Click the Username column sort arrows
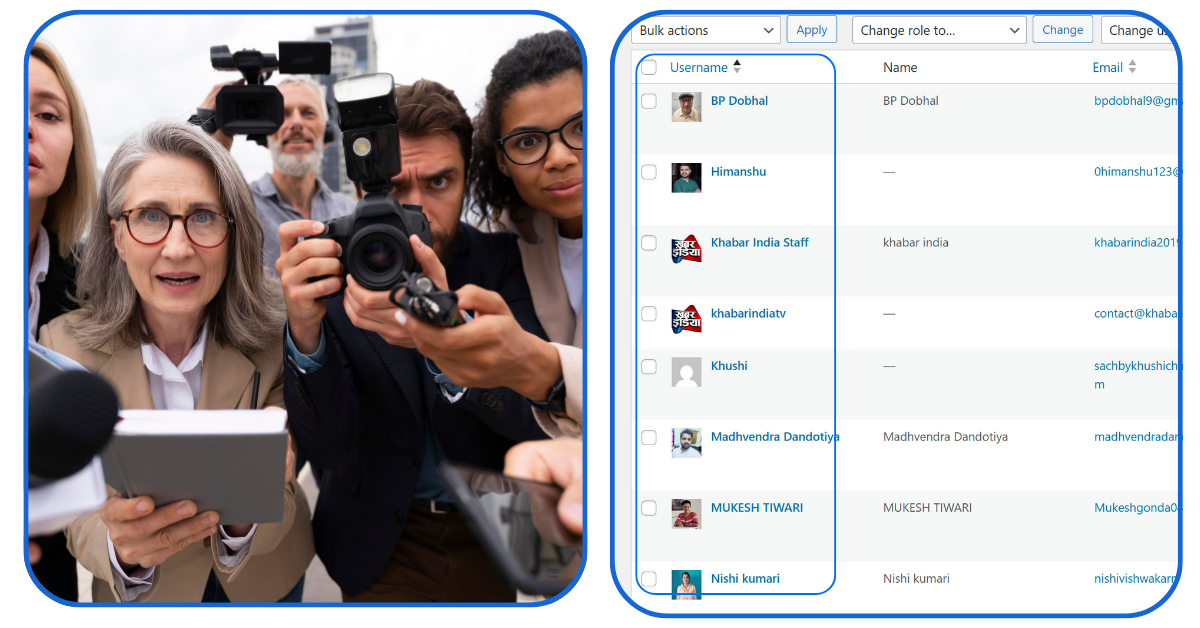Screen dimensions: 1200x628 (737, 64)
